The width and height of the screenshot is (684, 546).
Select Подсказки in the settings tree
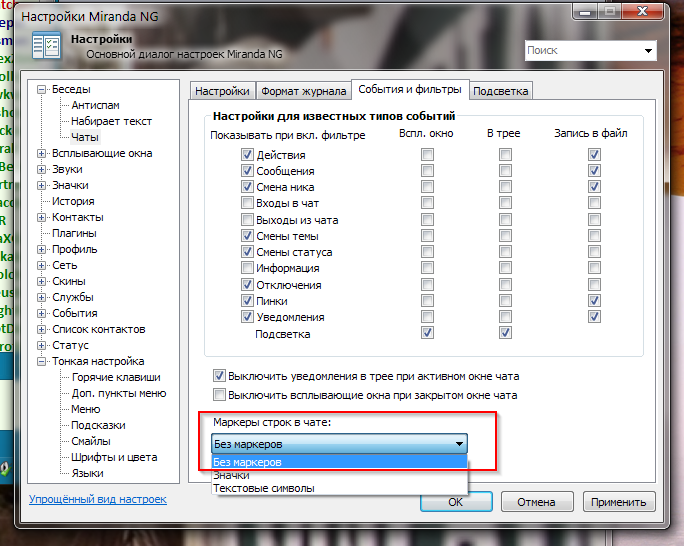tap(98, 425)
